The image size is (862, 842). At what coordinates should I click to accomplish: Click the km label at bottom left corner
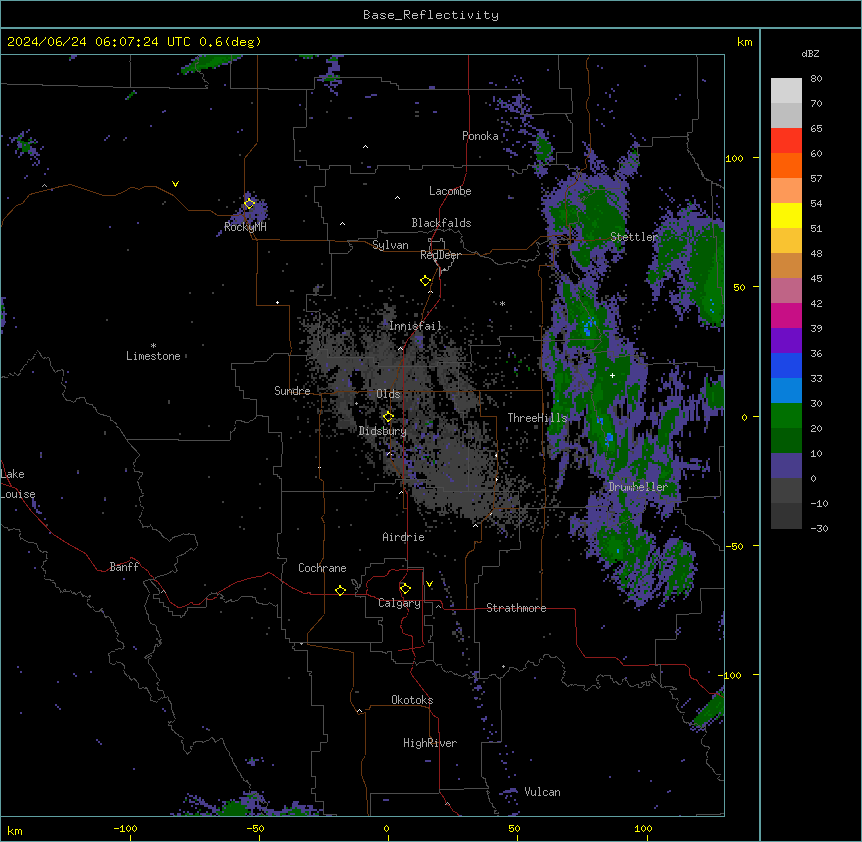coord(15,831)
